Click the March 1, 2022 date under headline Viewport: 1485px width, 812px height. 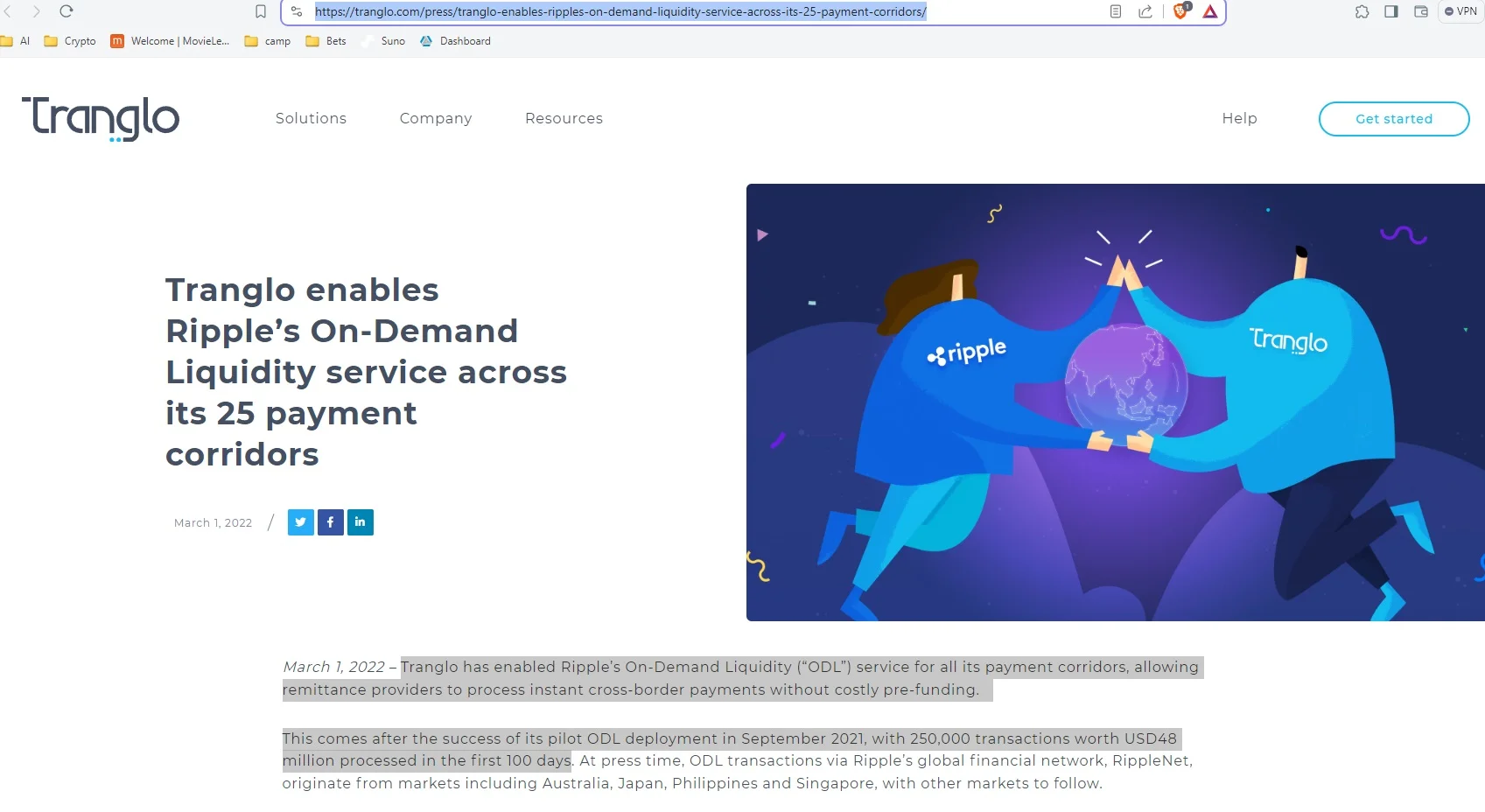[x=213, y=523]
